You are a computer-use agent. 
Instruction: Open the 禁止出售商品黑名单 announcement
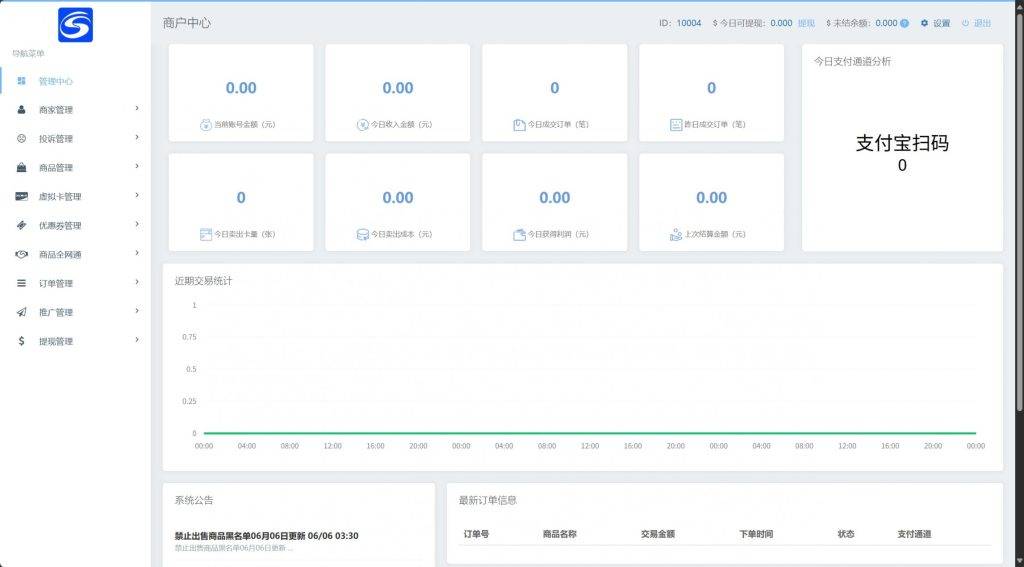click(266, 536)
